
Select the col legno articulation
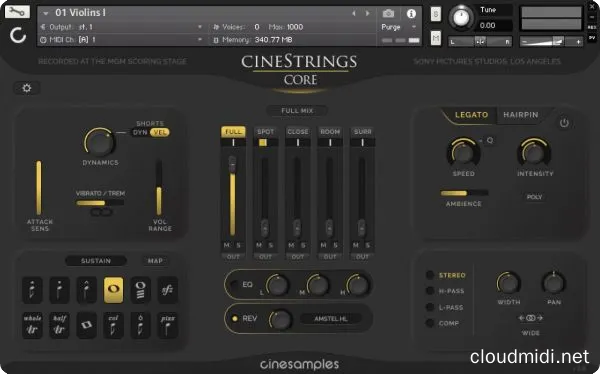(113, 325)
